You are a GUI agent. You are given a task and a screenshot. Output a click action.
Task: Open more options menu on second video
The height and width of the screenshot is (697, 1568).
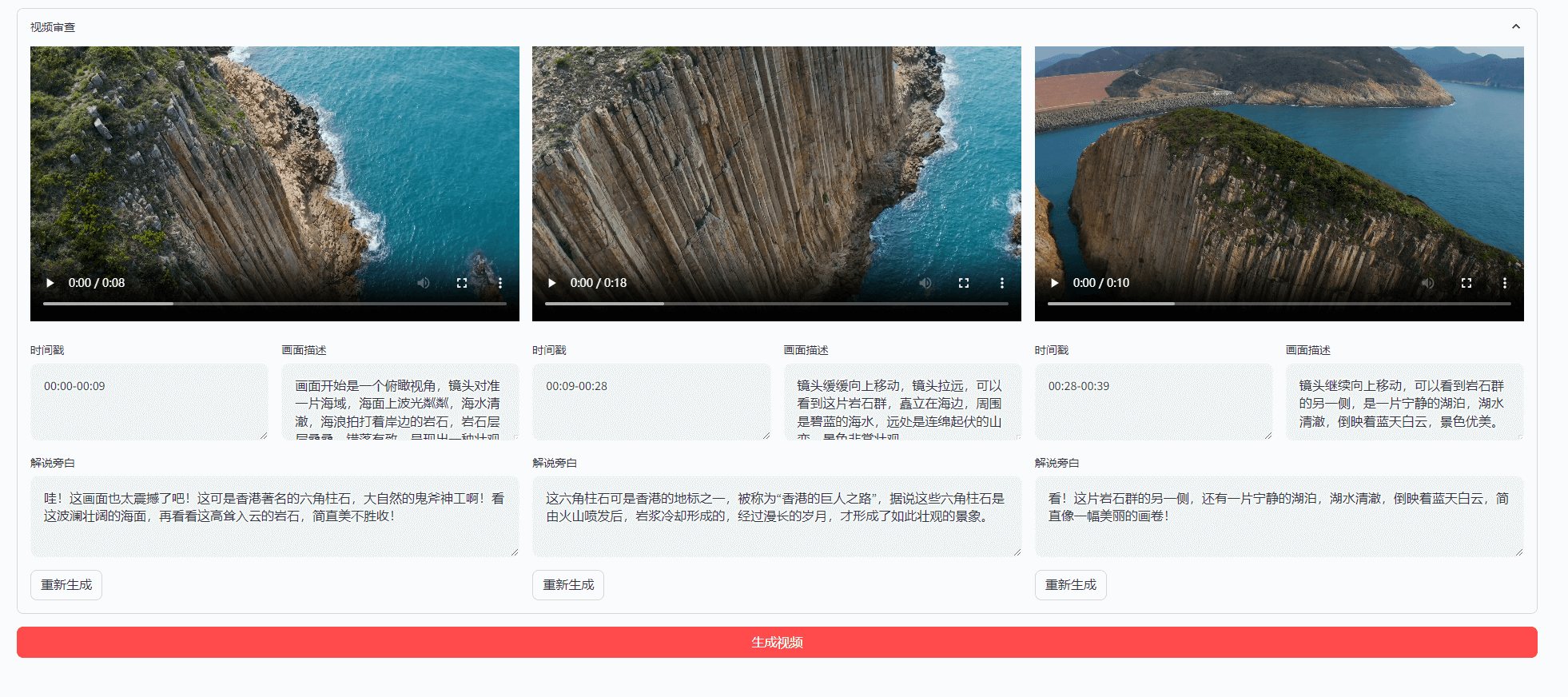1002,283
